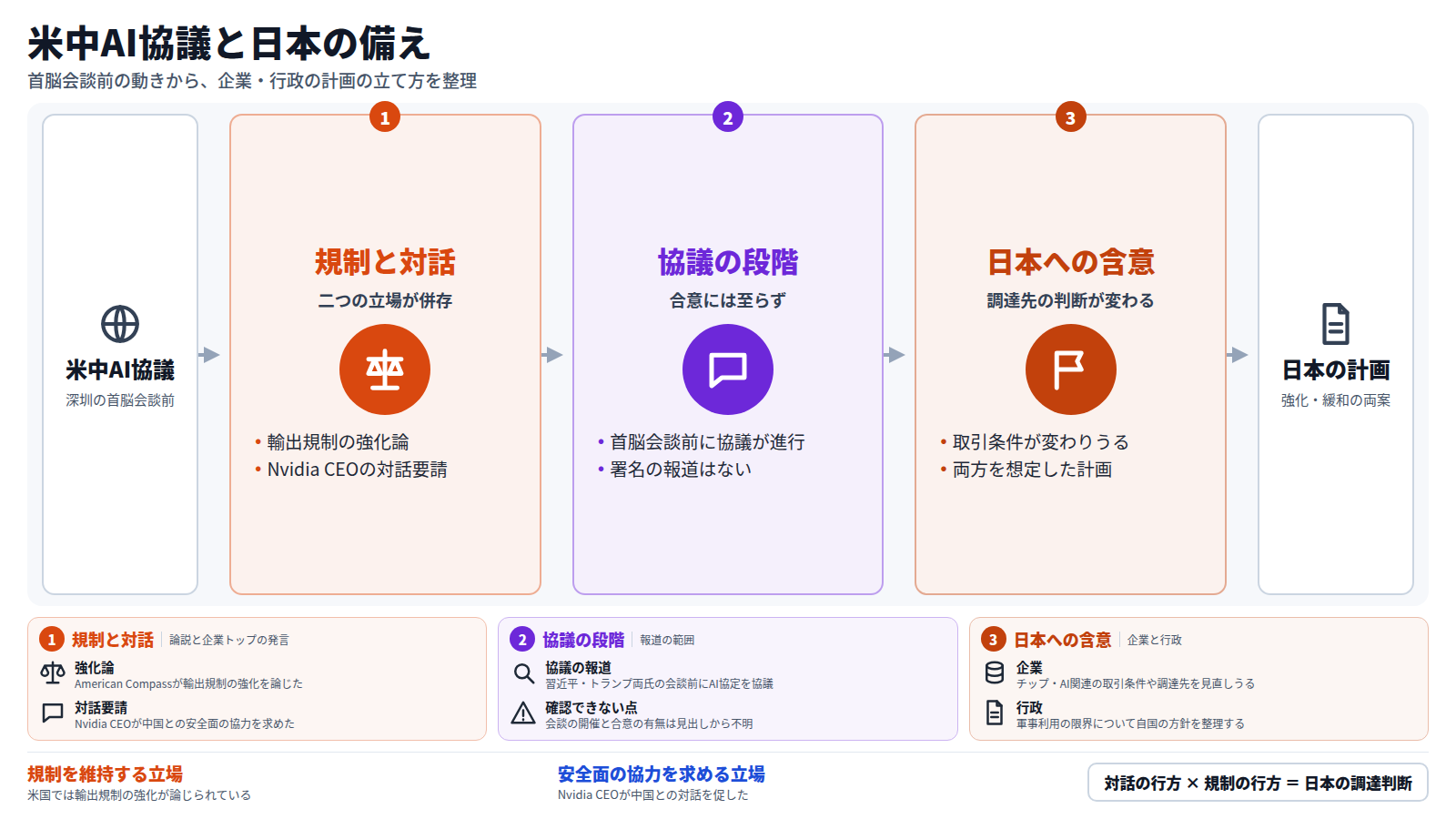Click the 企業と行政 tag
The width and height of the screenshot is (1456, 819).
1155,641
